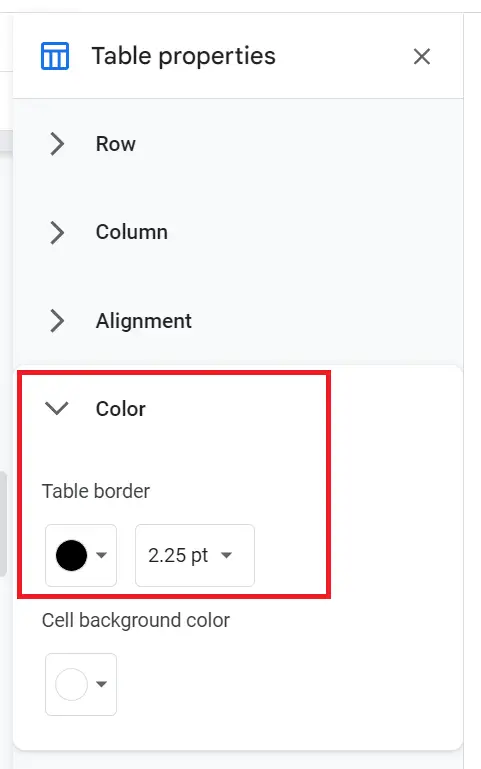The height and width of the screenshot is (769, 481).
Task: Pick the white cell background color swatch
Action: pyautogui.click(x=72, y=684)
